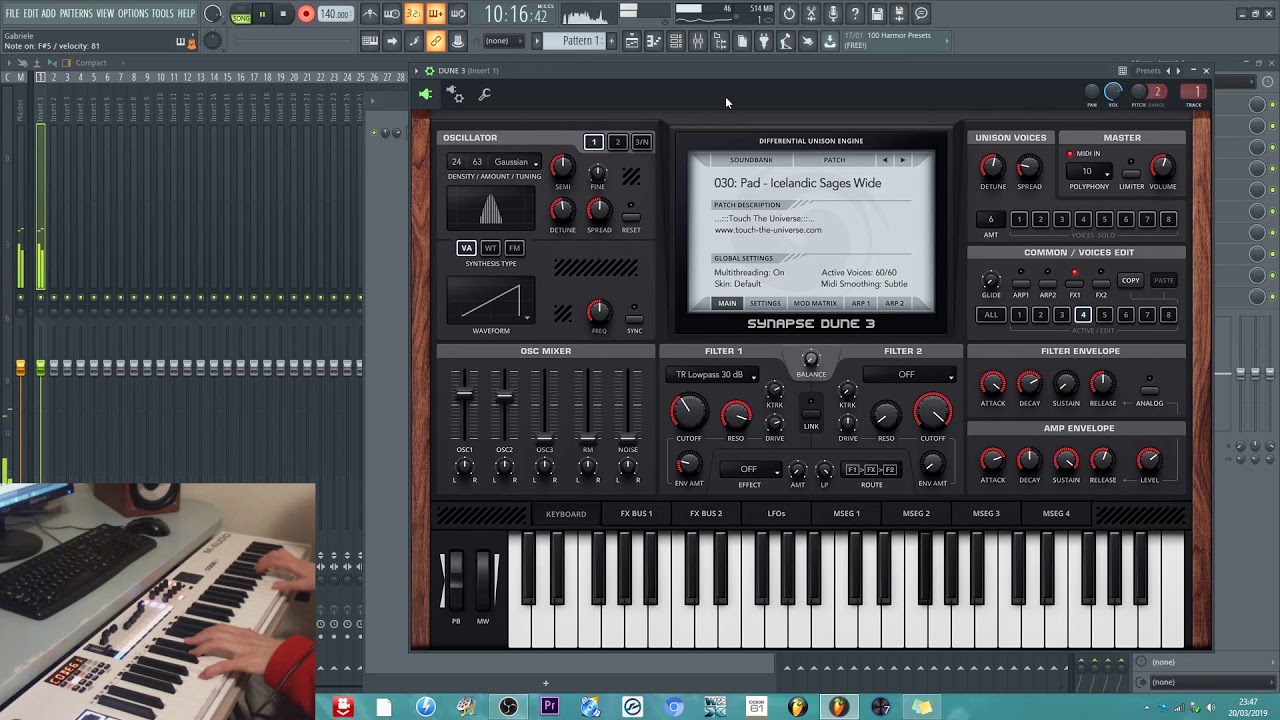
Task: Go to previous patch arrow
Action: coord(884,160)
